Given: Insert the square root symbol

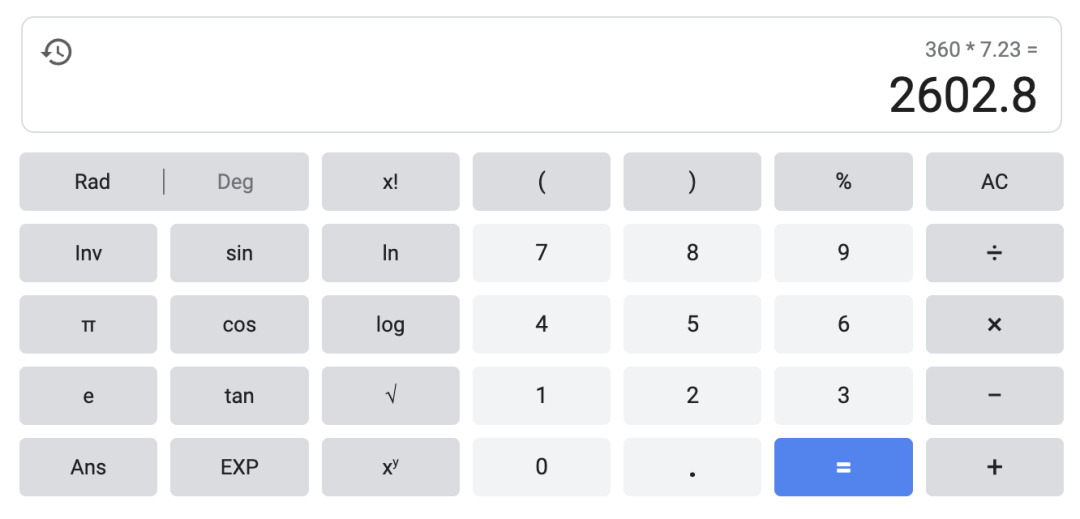Looking at the screenshot, I should pos(391,396).
